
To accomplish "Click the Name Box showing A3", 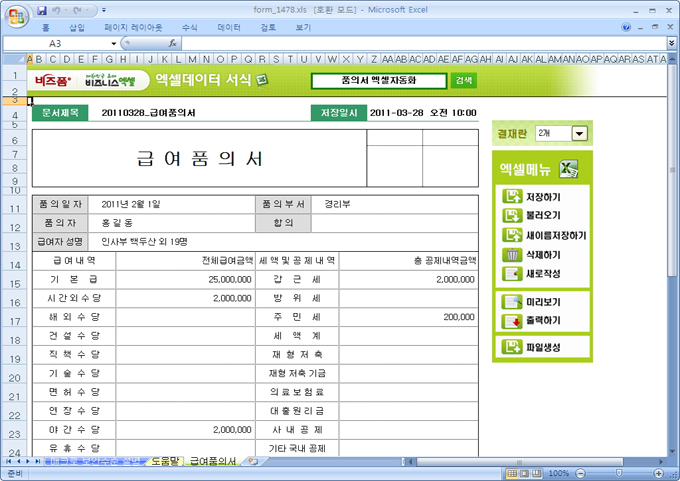I will point(56,44).
